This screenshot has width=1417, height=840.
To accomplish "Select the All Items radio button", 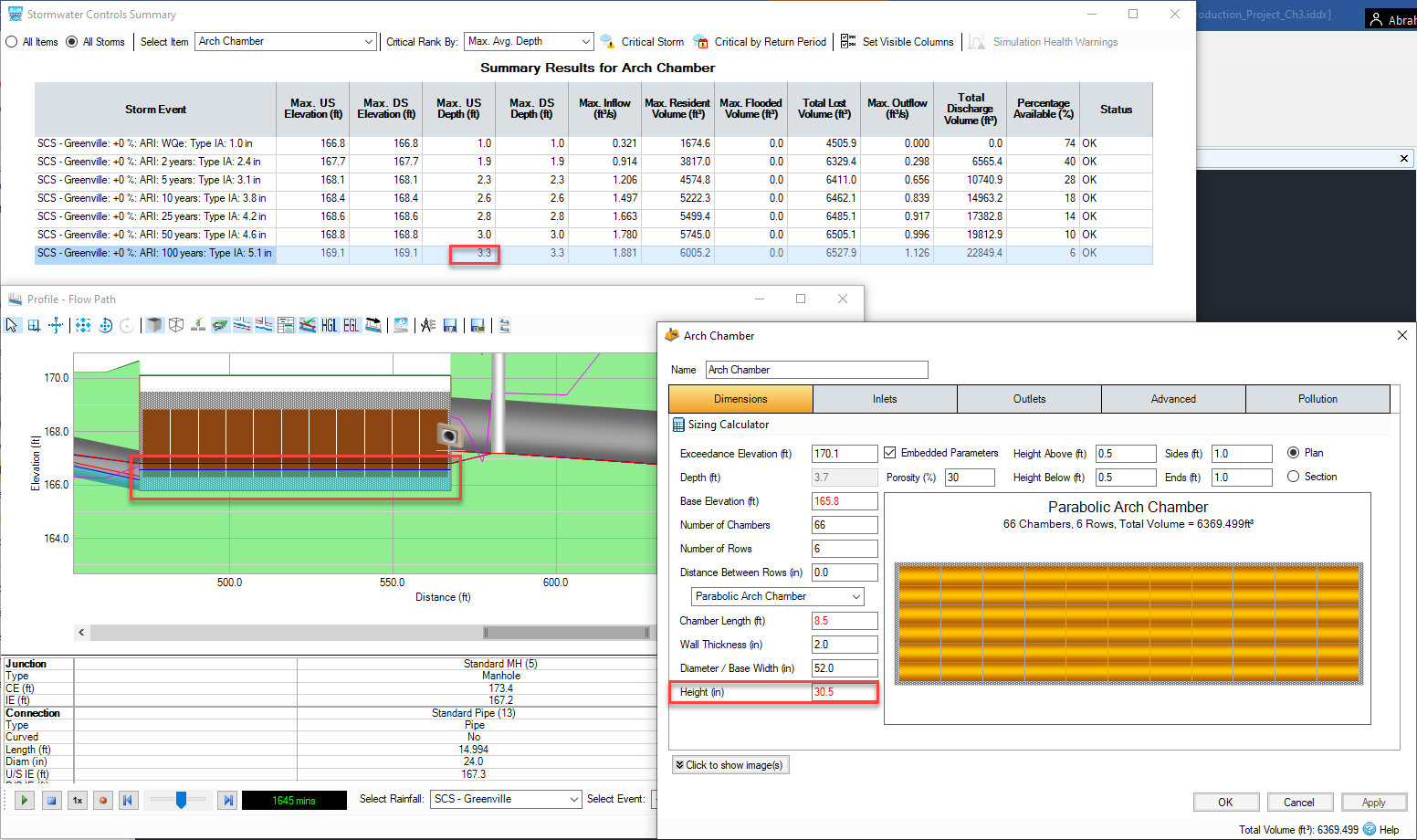I will 12,42.
